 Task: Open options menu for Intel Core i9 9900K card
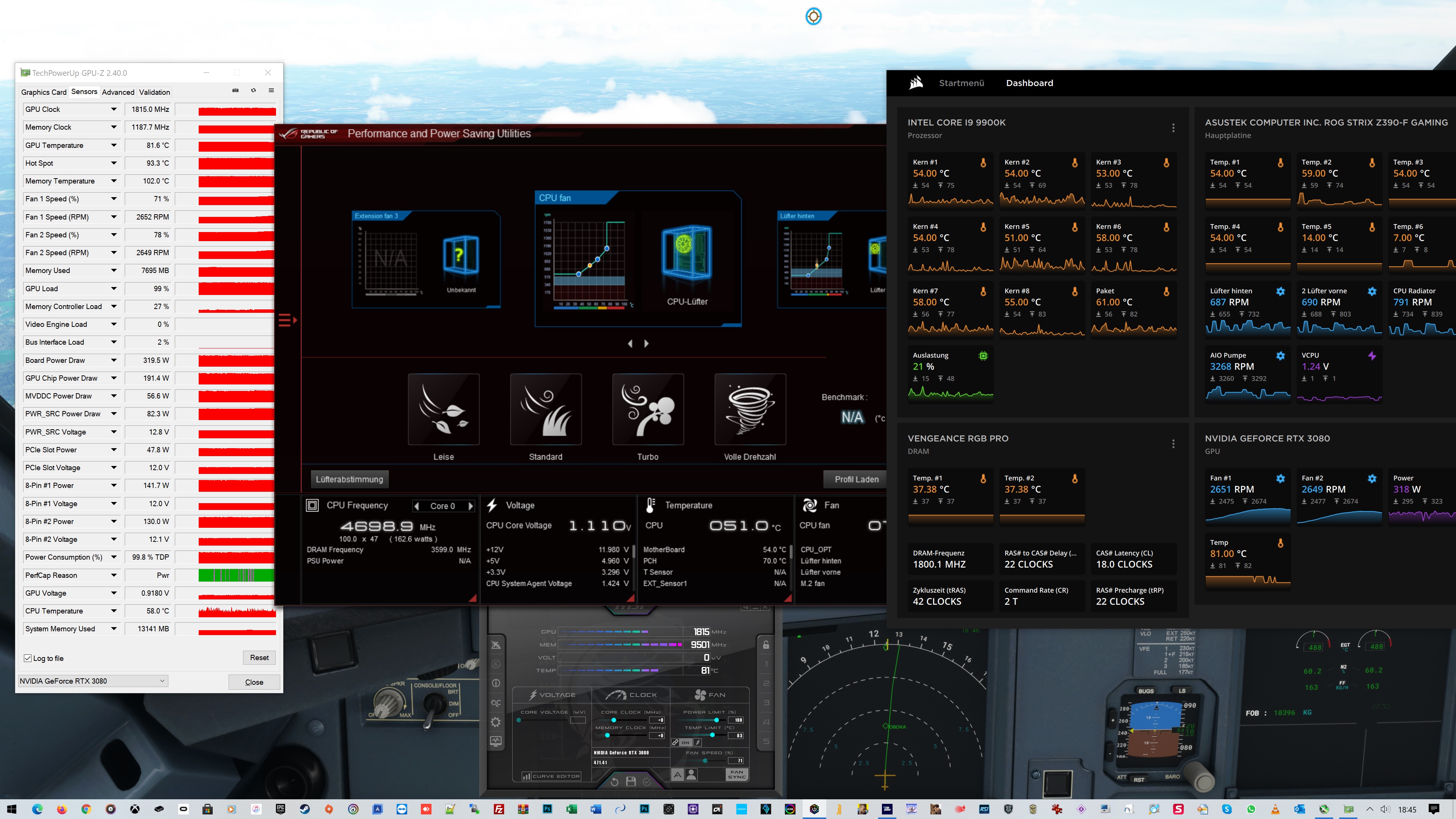[1174, 128]
